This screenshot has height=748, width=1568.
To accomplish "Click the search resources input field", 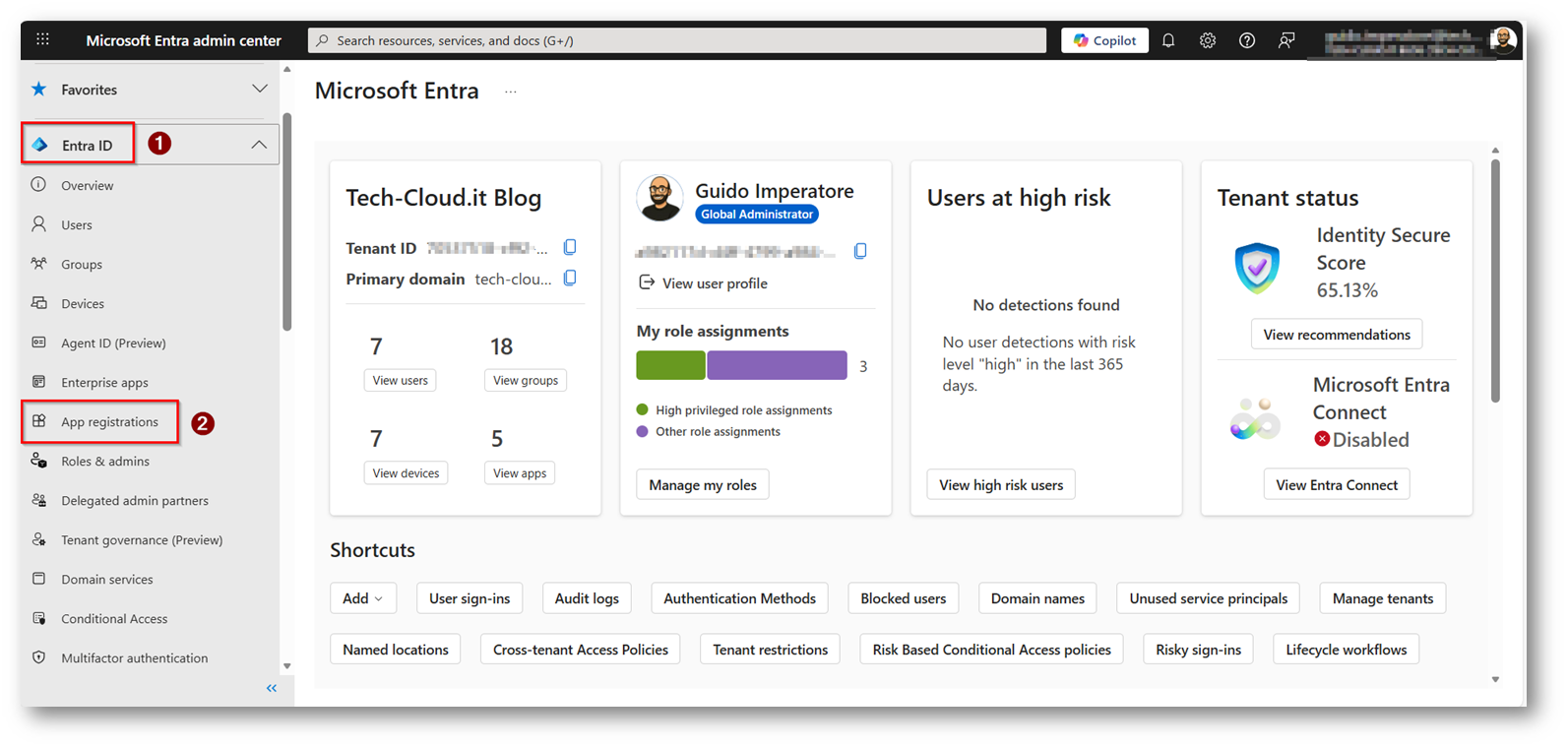I will (x=679, y=40).
